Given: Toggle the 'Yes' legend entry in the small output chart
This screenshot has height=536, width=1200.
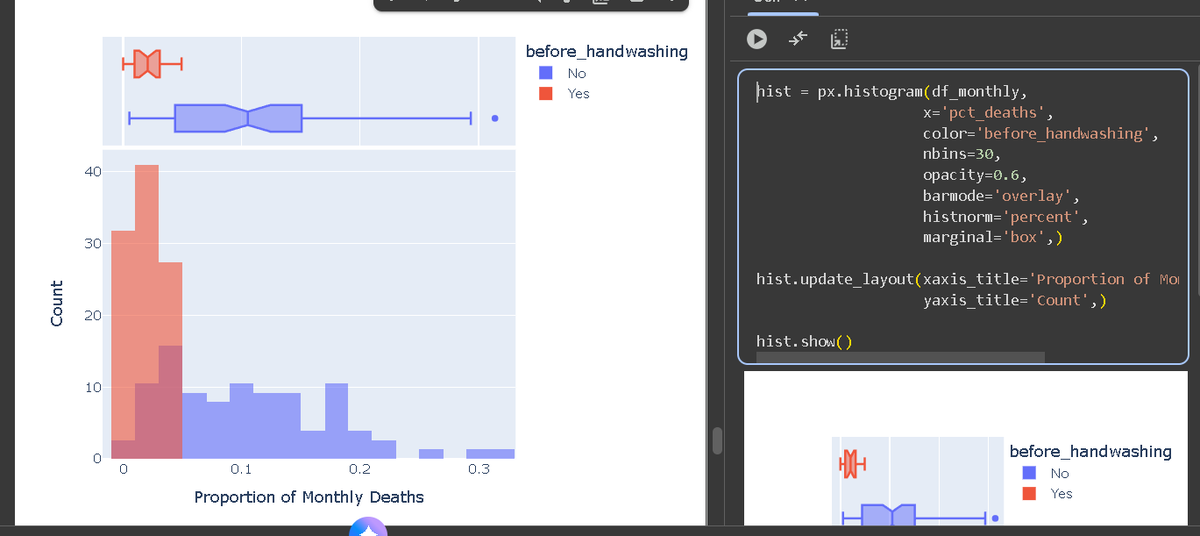Looking at the screenshot, I should click(x=1048, y=493).
